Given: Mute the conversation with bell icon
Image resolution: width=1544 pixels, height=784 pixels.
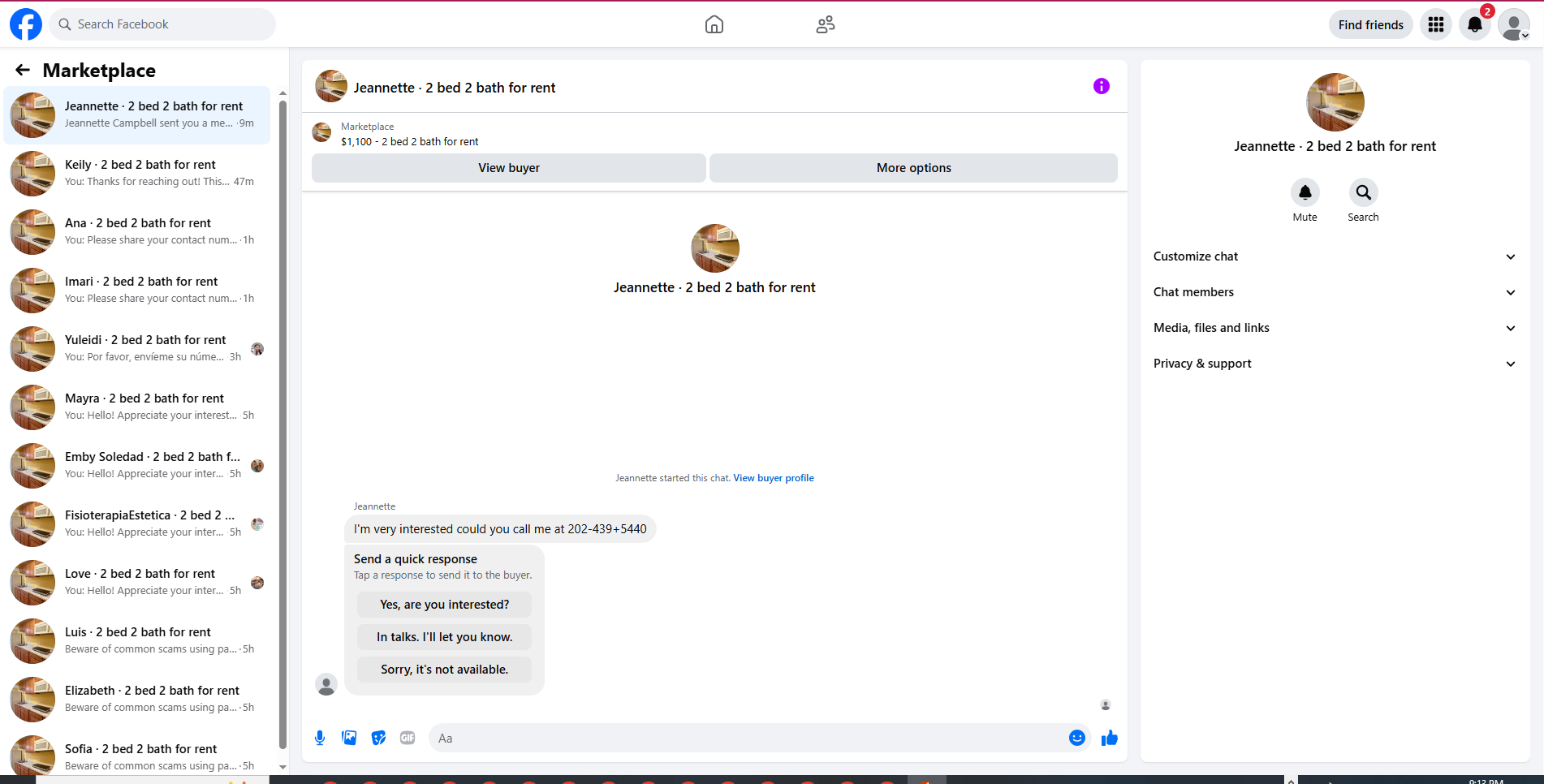Looking at the screenshot, I should tap(1305, 192).
